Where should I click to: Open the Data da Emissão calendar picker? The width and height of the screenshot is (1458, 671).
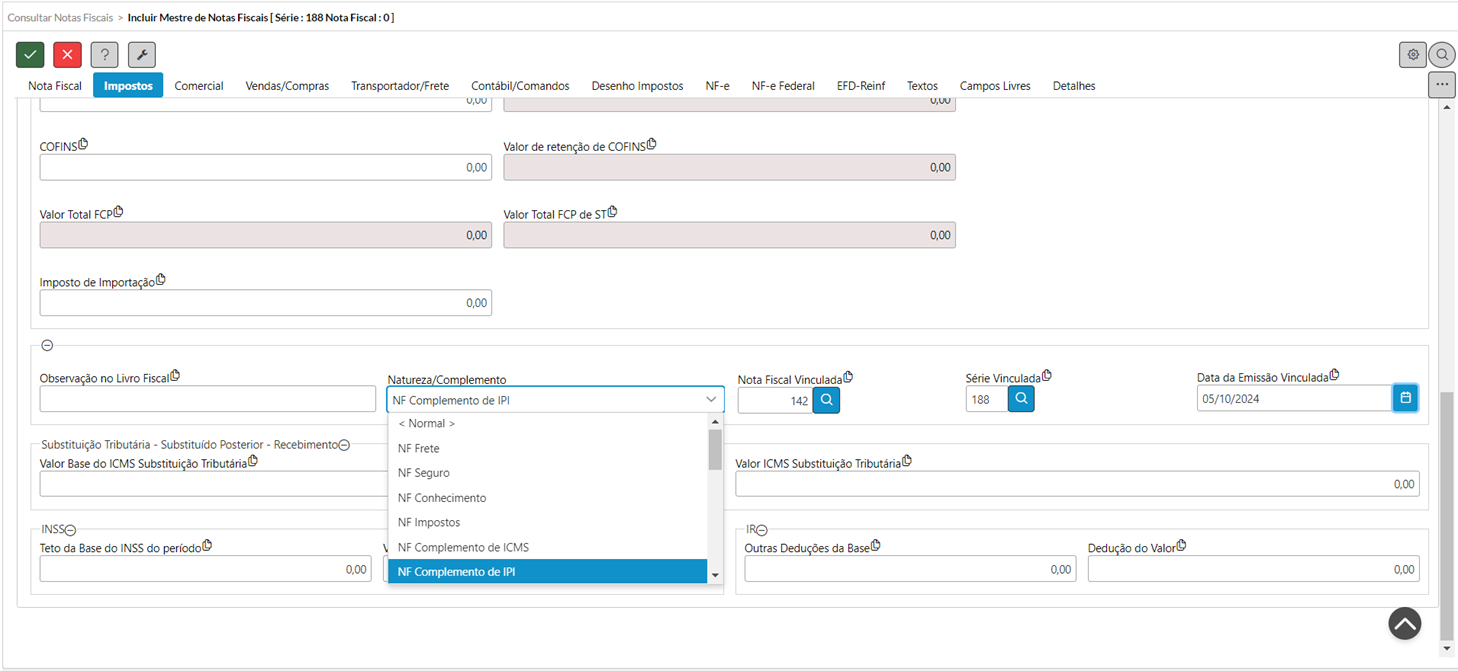pyautogui.click(x=1404, y=398)
